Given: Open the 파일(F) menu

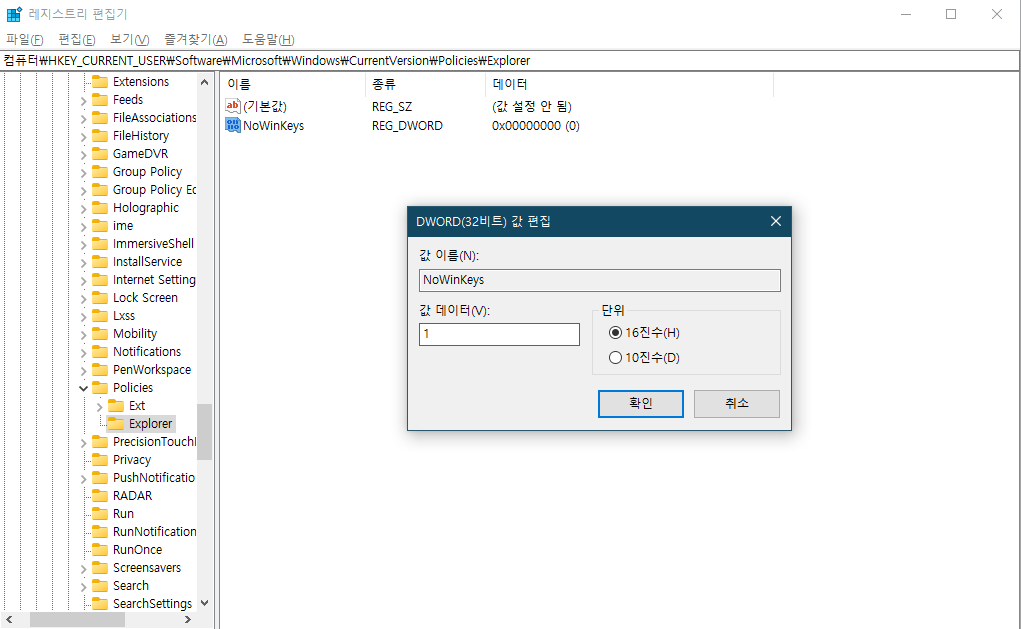Looking at the screenshot, I should point(25,40).
